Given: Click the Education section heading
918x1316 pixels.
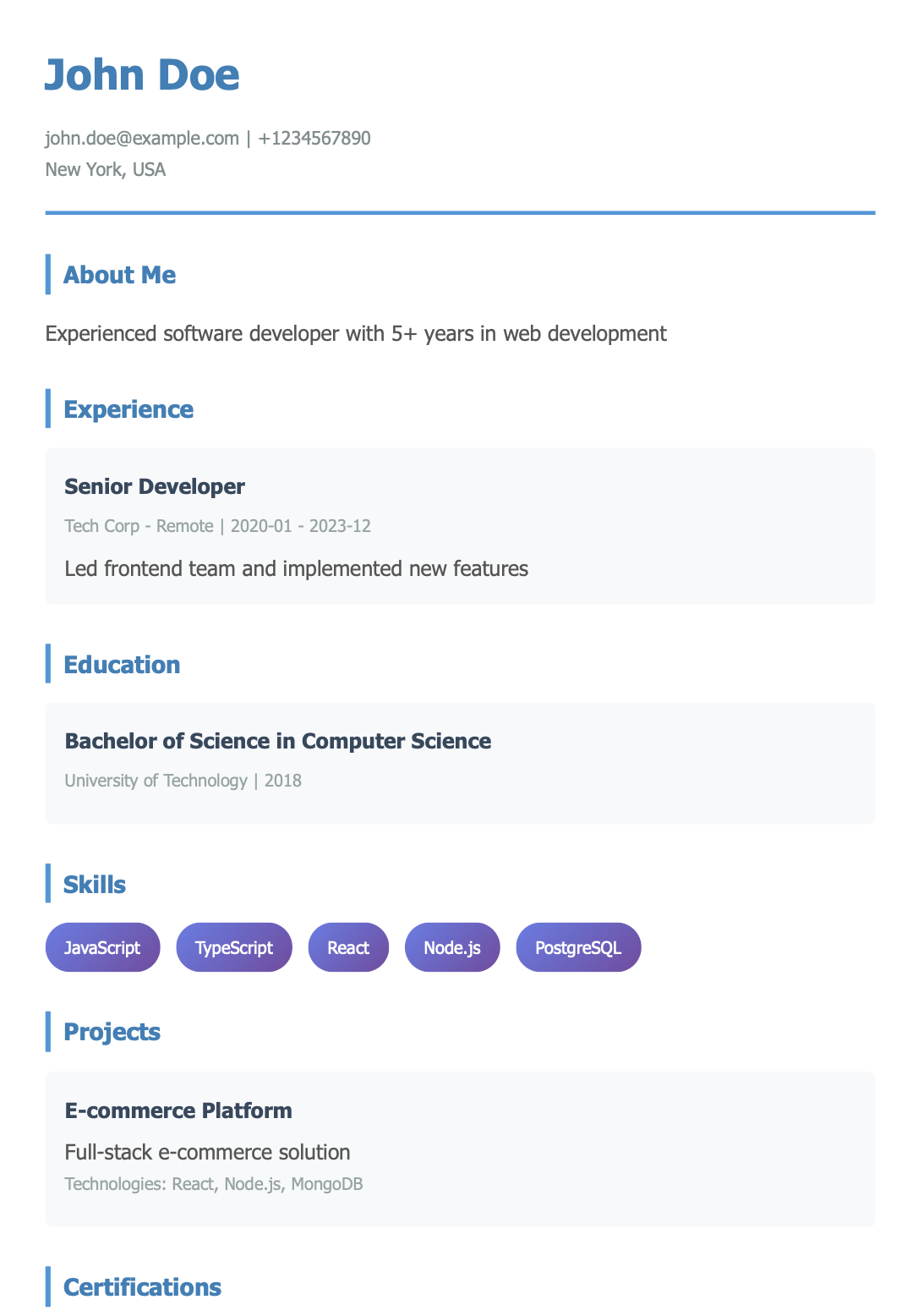Looking at the screenshot, I should pos(122,665).
